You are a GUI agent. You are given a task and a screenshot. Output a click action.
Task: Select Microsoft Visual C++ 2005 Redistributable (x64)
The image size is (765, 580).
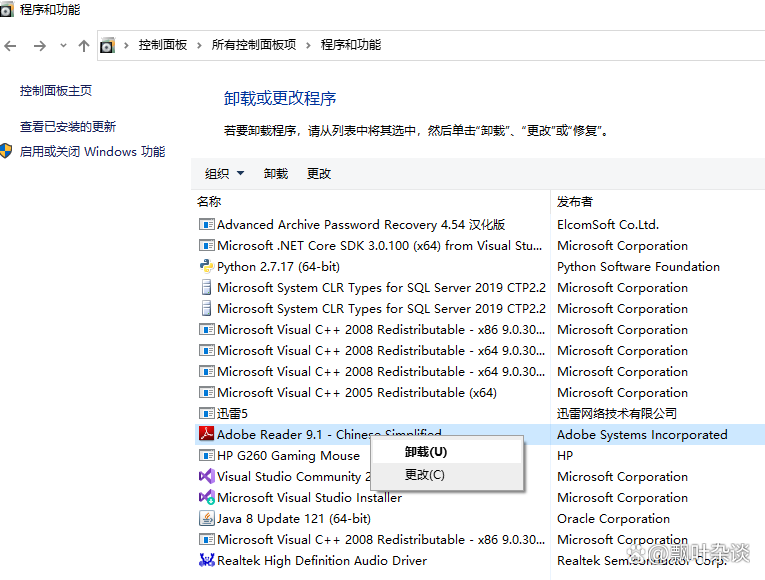357,392
